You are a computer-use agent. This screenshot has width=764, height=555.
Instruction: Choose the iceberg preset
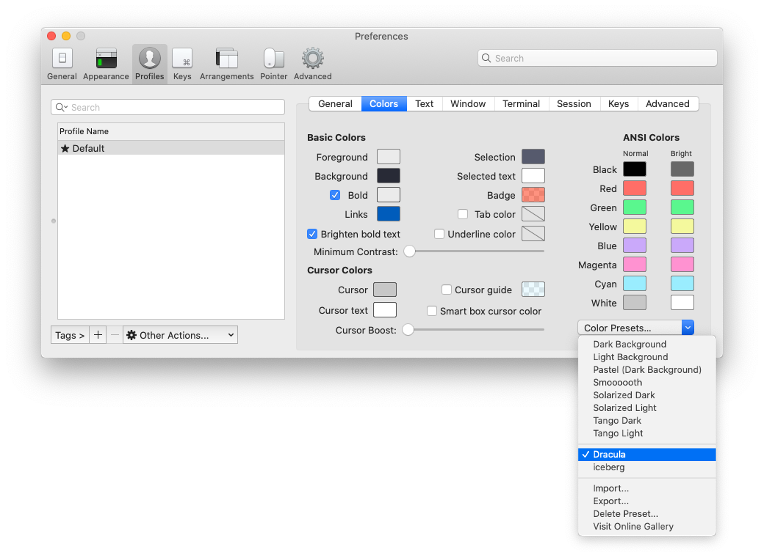(647, 467)
